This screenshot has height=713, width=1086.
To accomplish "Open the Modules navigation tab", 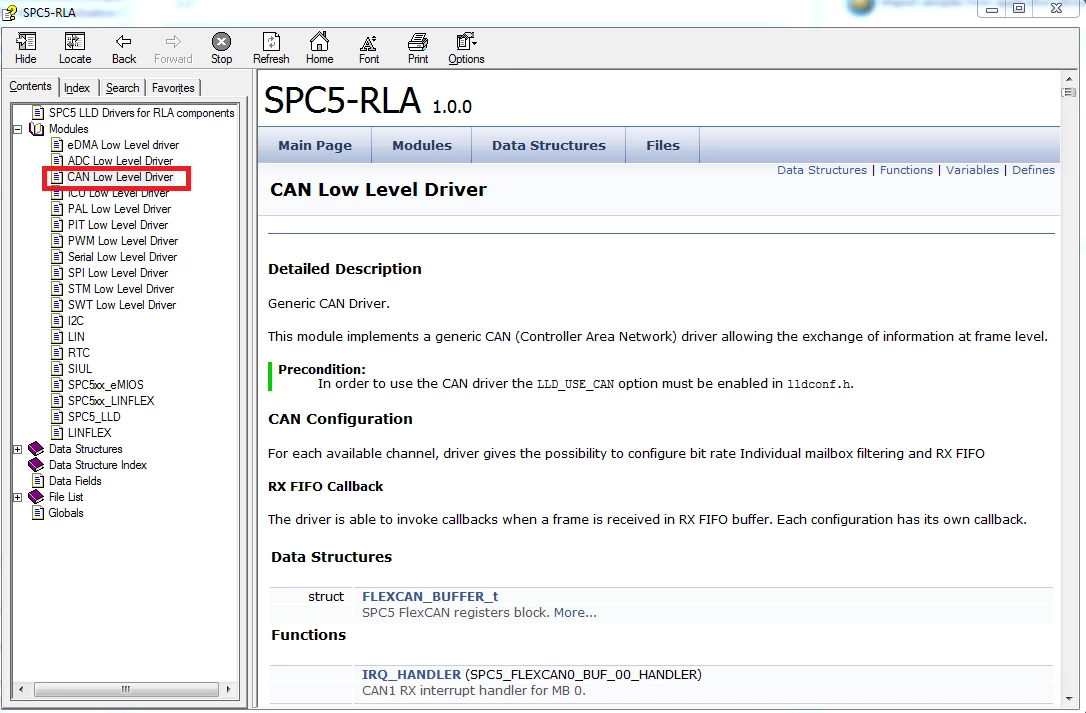I will point(422,146).
